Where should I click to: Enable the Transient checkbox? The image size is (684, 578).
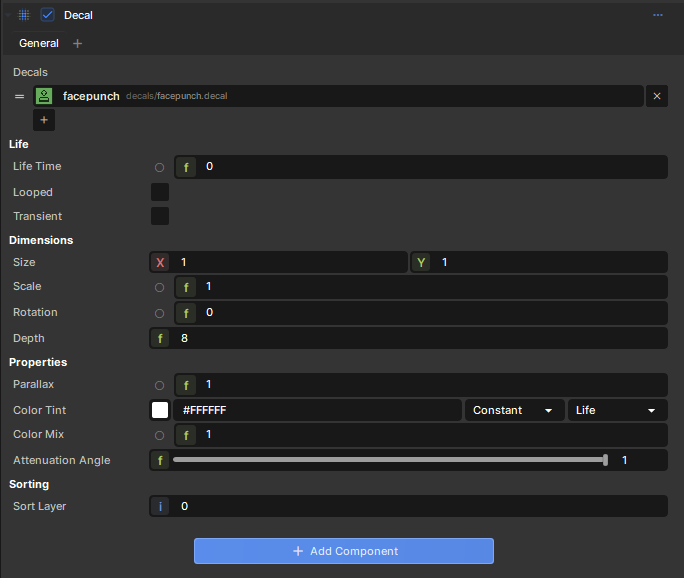pos(160,216)
